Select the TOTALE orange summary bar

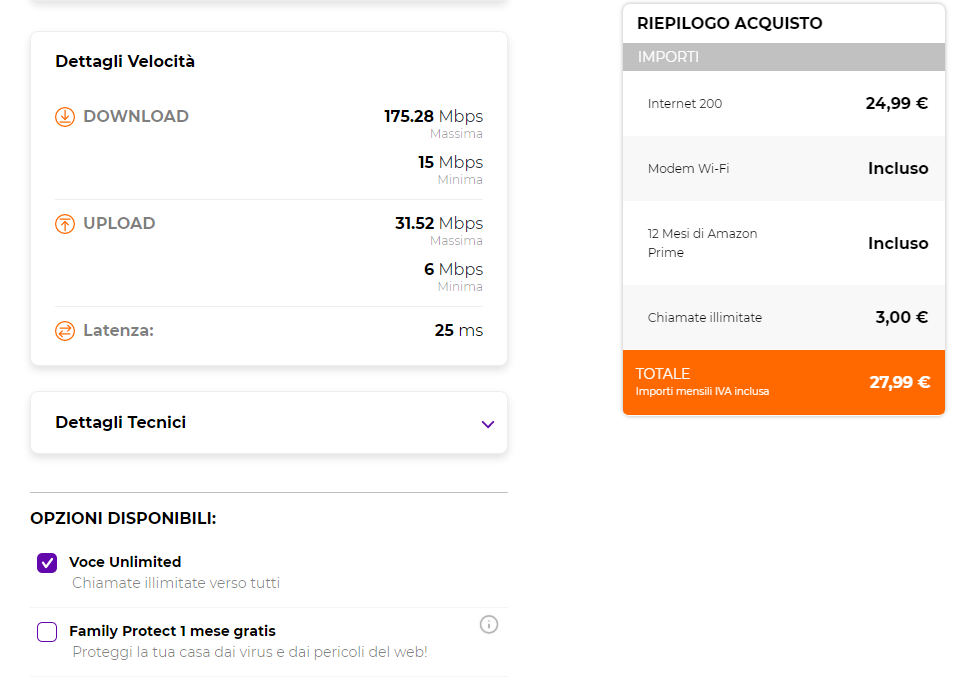[x=784, y=382]
